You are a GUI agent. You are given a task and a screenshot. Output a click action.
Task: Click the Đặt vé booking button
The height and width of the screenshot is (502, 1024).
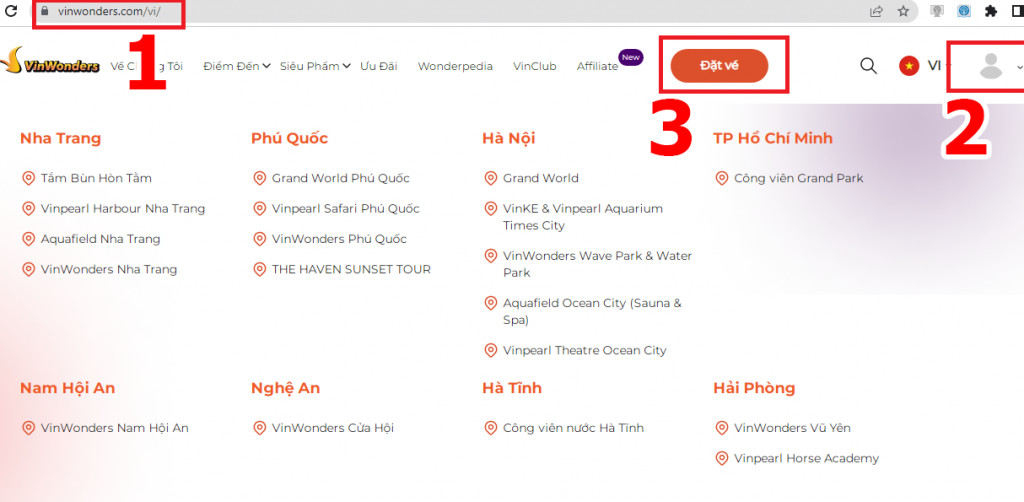(719, 66)
